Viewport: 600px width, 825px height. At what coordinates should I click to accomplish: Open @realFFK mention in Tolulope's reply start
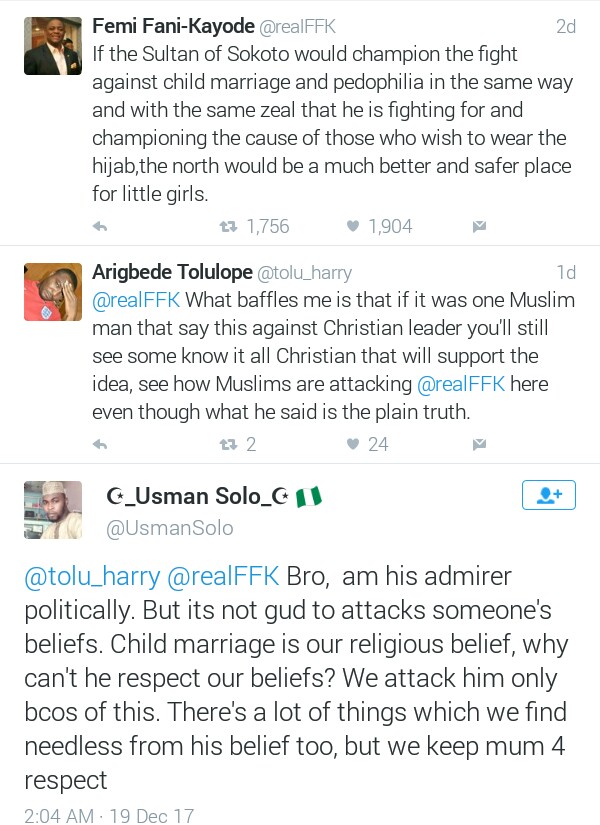(136, 299)
